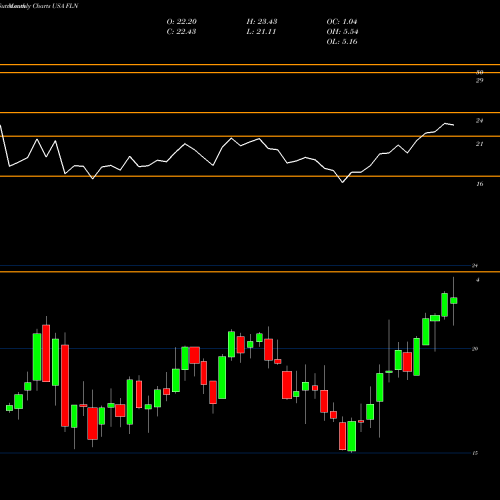Click the low value 'L: 21.11'
Screen dimensions: 500x500
(261, 32)
